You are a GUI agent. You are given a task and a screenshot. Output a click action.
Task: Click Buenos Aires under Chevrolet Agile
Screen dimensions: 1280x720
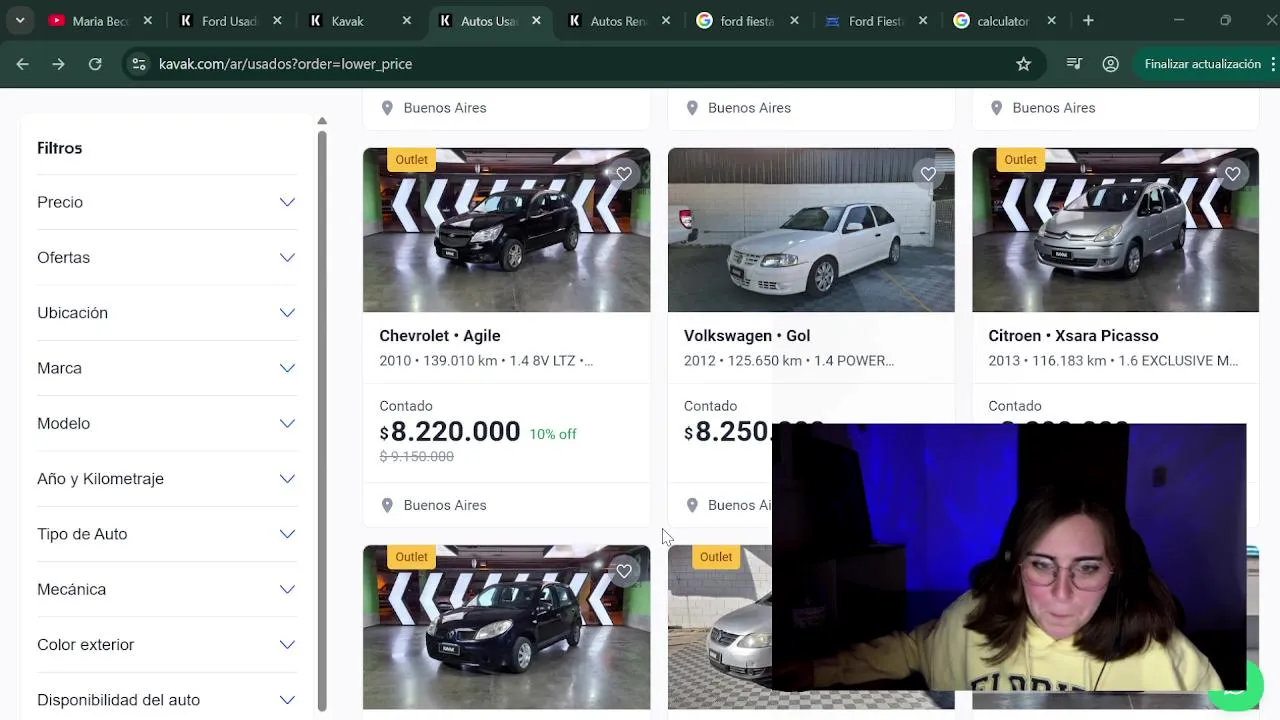click(x=445, y=505)
